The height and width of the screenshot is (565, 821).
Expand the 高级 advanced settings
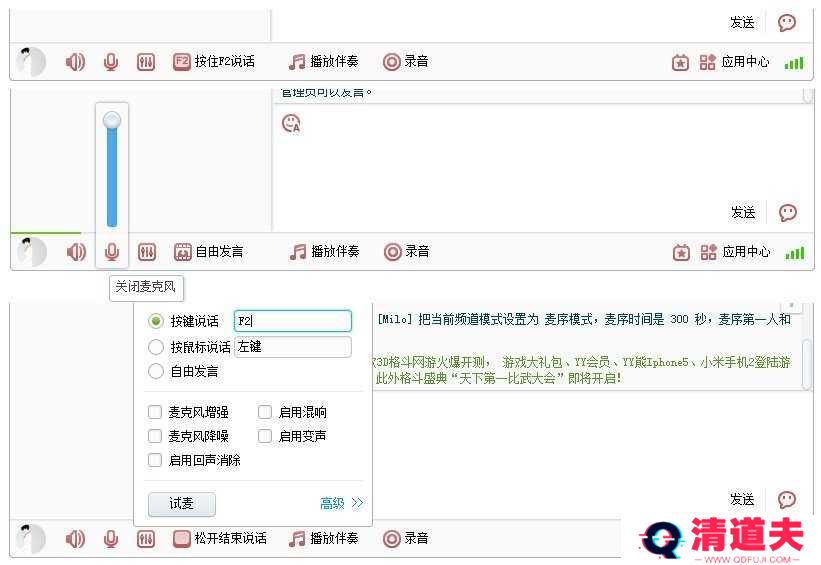click(341, 503)
